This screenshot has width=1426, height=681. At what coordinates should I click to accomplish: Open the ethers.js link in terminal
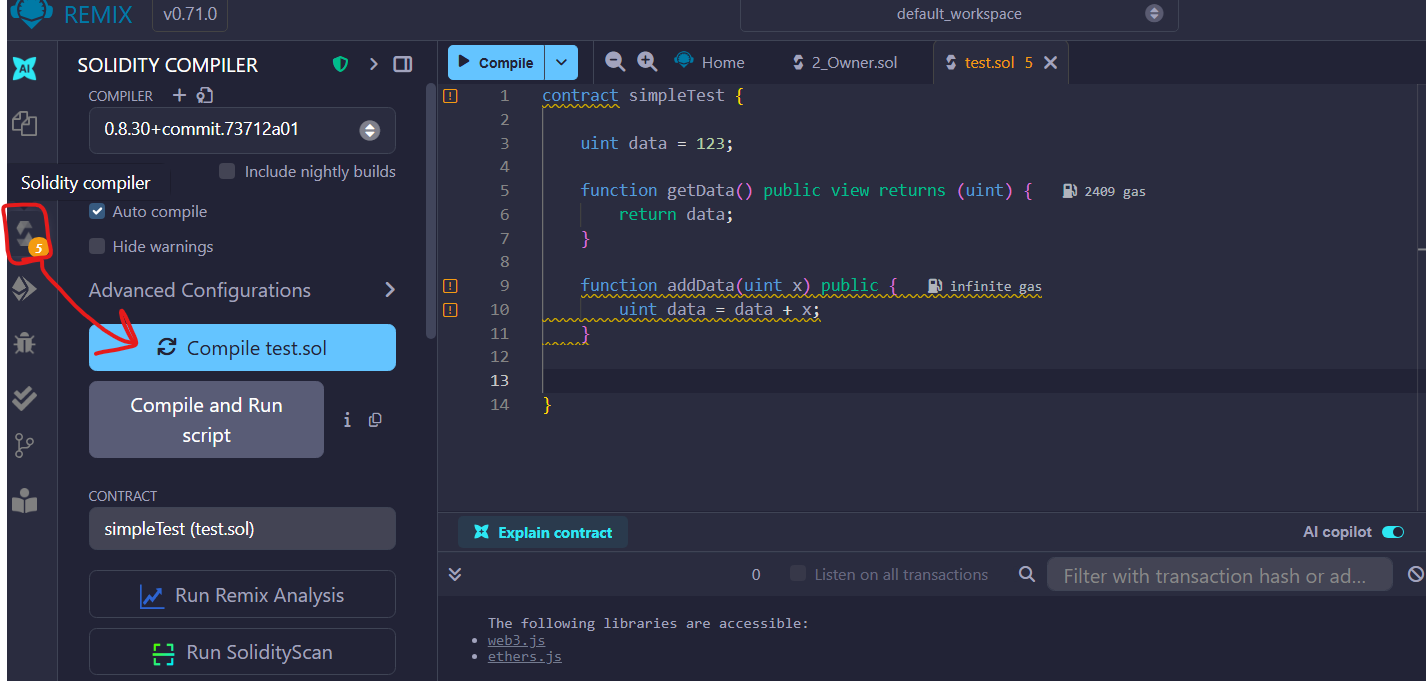pyautogui.click(x=524, y=657)
